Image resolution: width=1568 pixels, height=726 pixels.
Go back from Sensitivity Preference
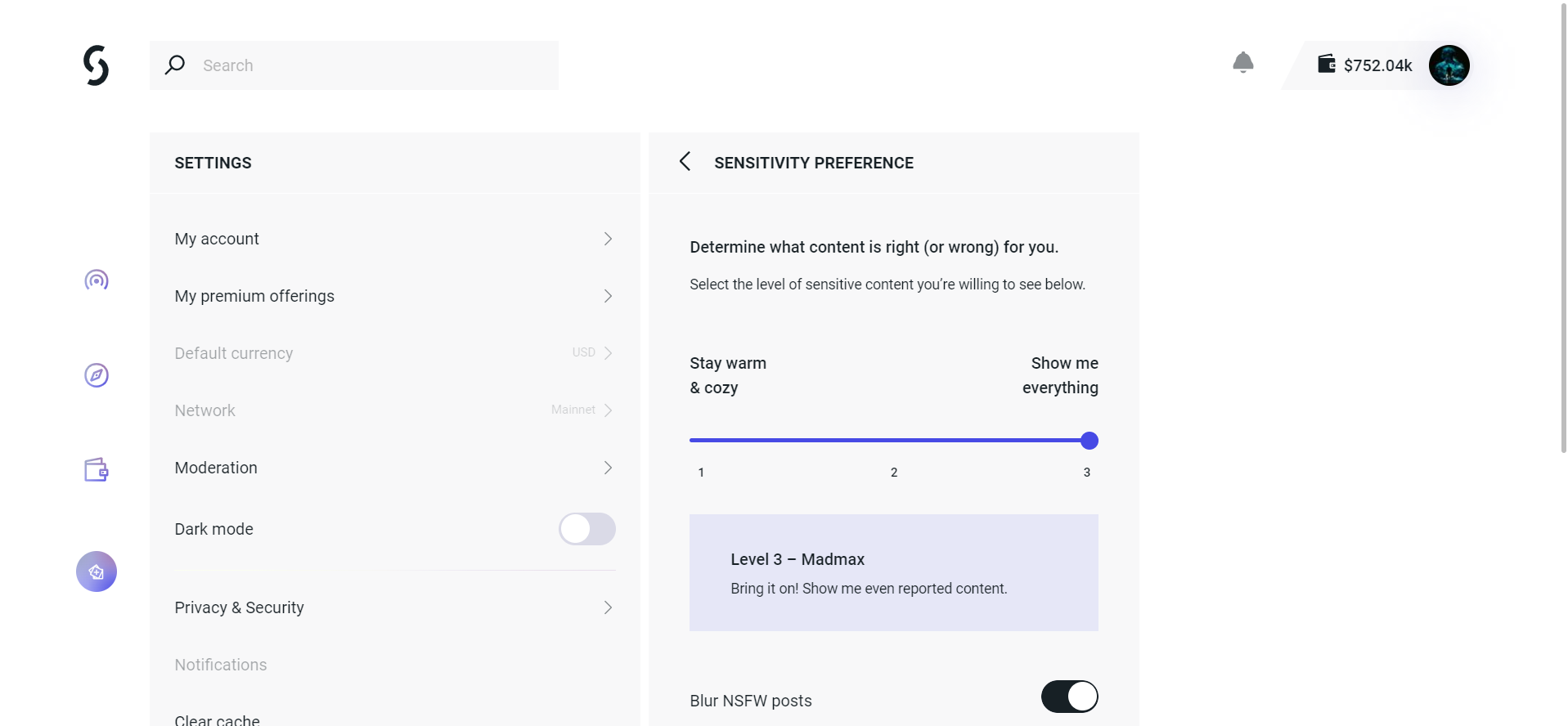[685, 162]
